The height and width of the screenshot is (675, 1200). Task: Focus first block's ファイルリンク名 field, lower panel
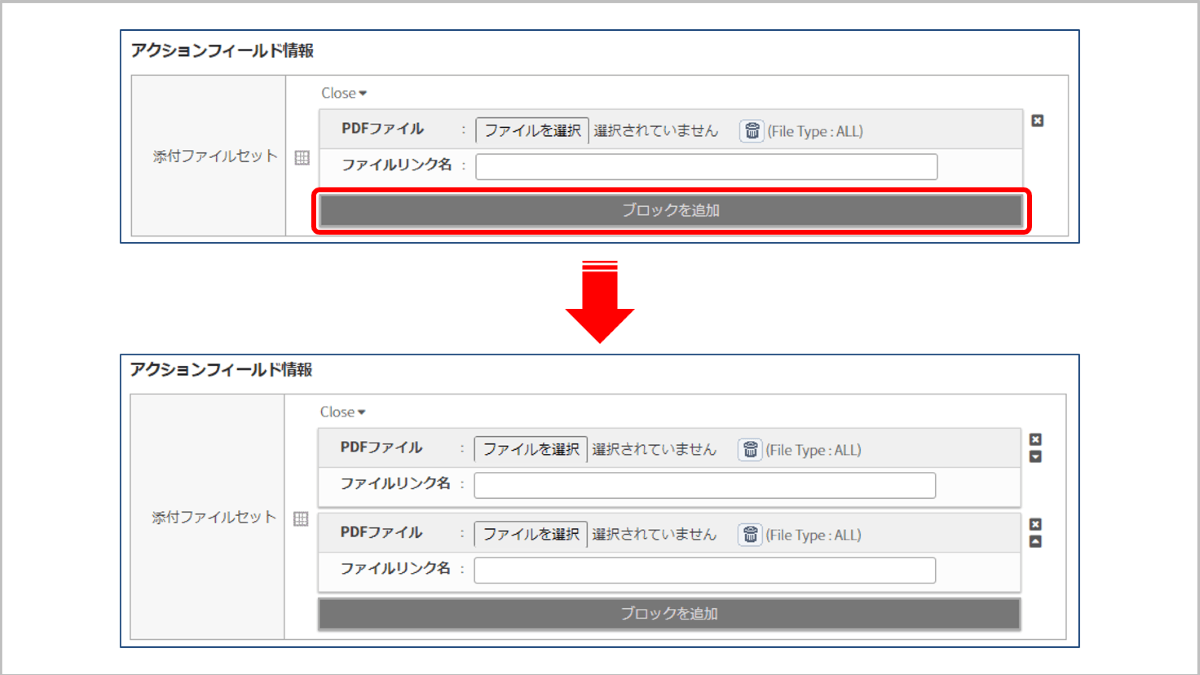[x=704, y=485]
